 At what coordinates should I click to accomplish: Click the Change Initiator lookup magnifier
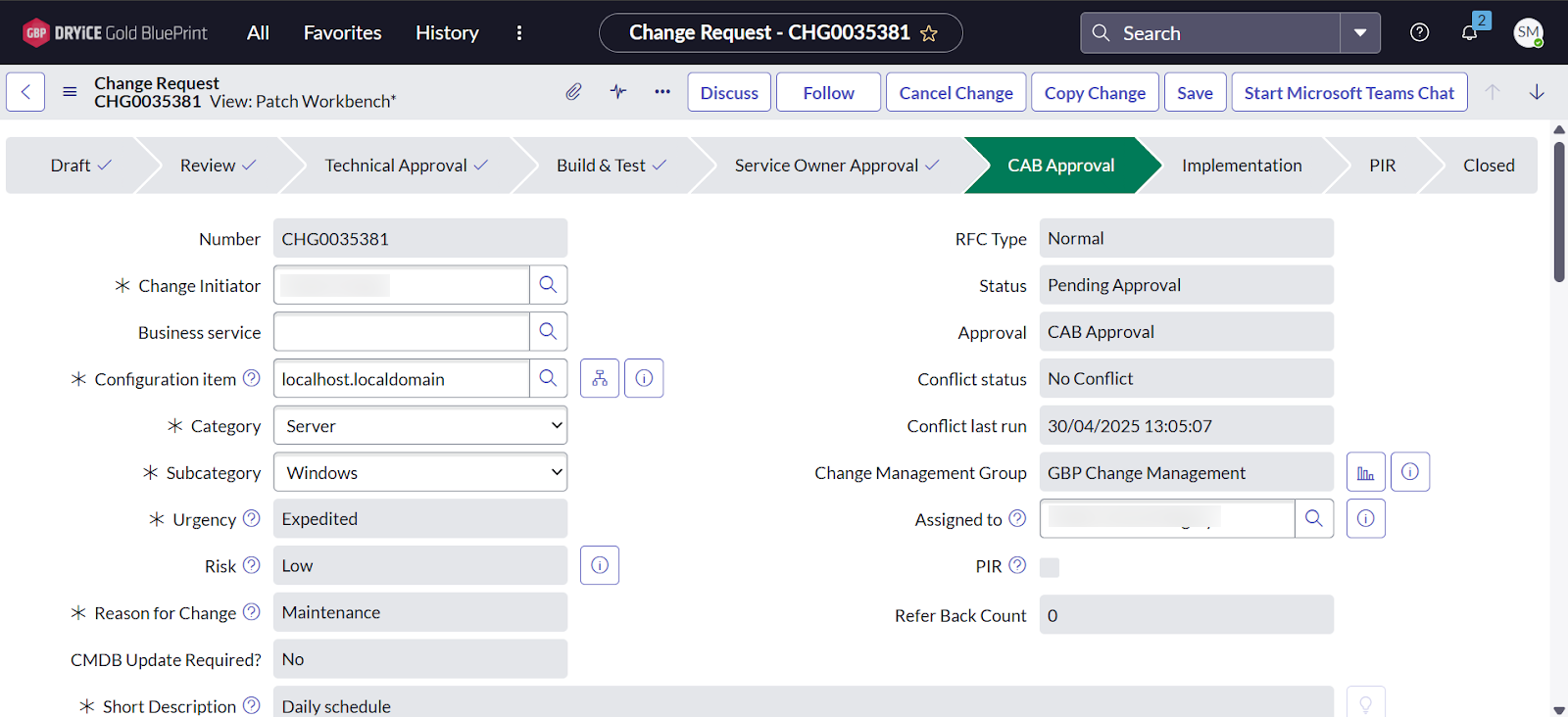pyautogui.click(x=548, y=285)
